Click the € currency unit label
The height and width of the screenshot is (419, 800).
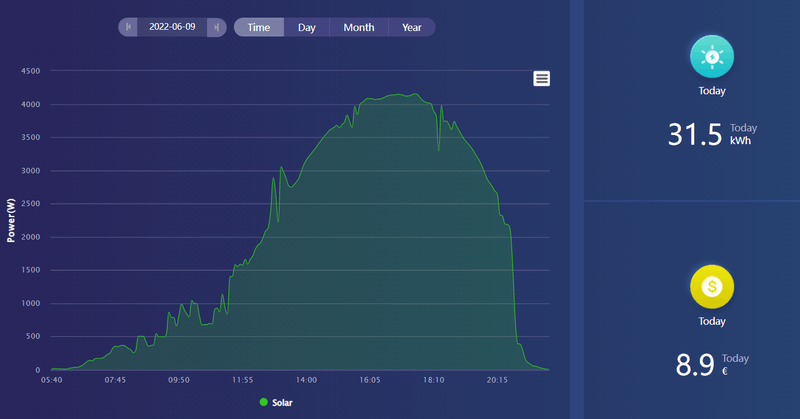click(x=725, y=371)
